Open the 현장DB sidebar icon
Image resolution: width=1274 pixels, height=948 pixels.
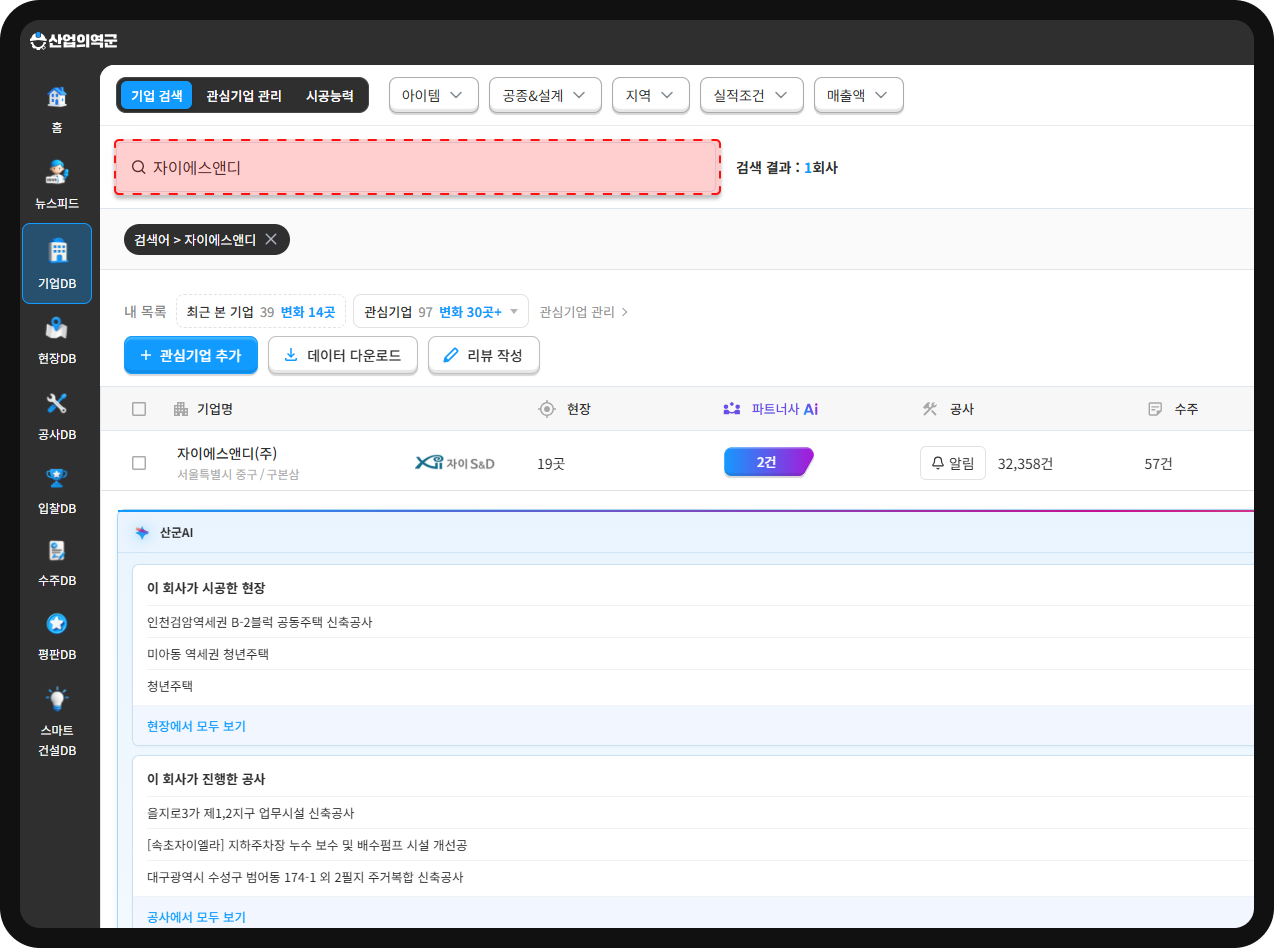tap(57, 328)
